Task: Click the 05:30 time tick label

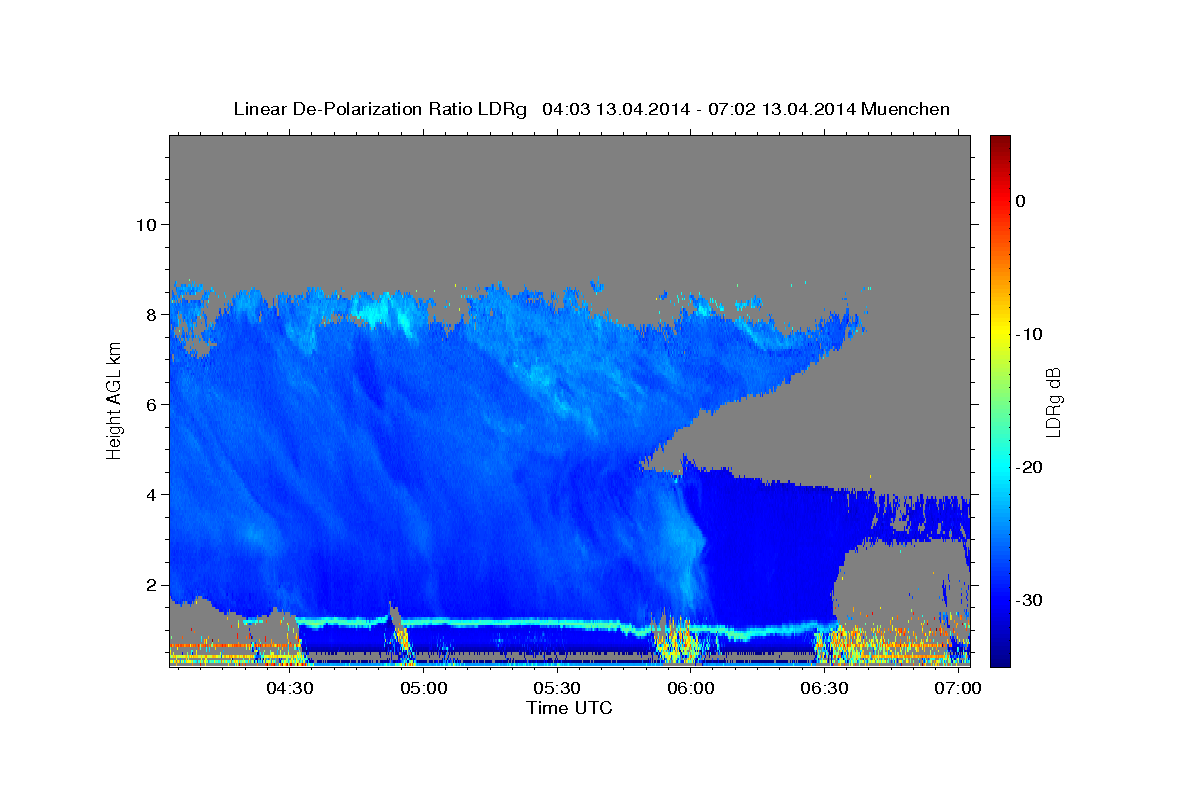Action: (557, 689)
